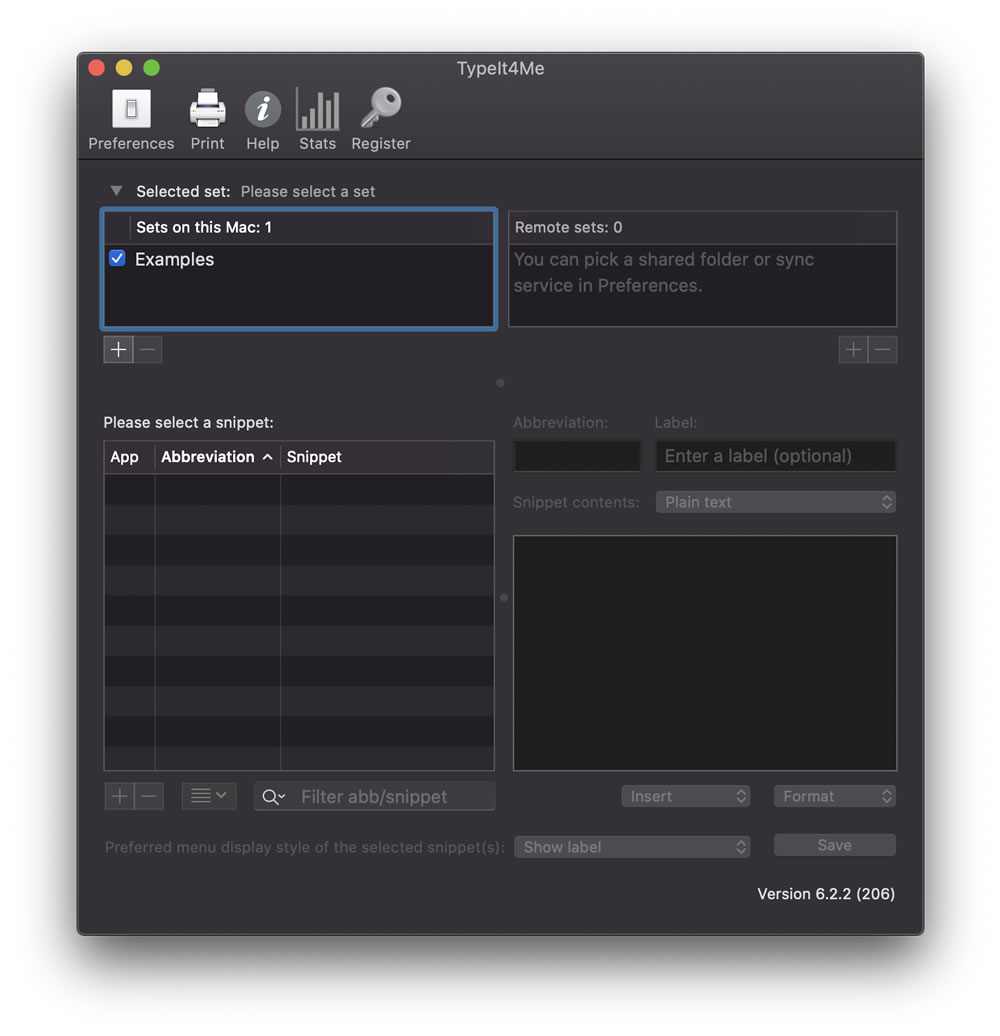The image size is (1000, 1036).
Task: Click the Version 6.2.2 (206) text
Action: click(826, 894)
